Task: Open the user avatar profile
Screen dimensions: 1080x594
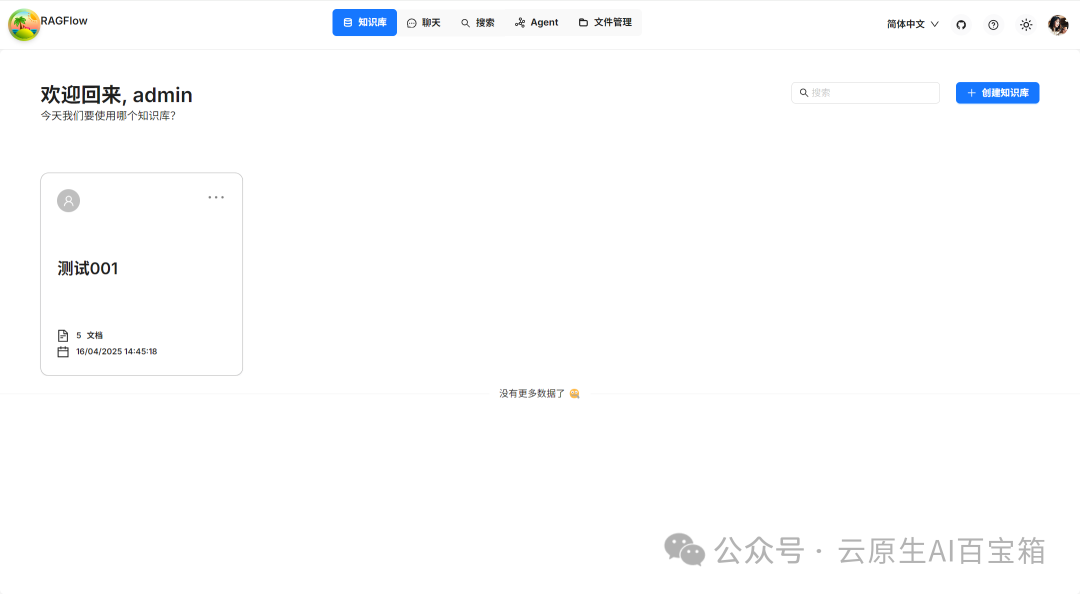Action: click(x=1058, y=25)
